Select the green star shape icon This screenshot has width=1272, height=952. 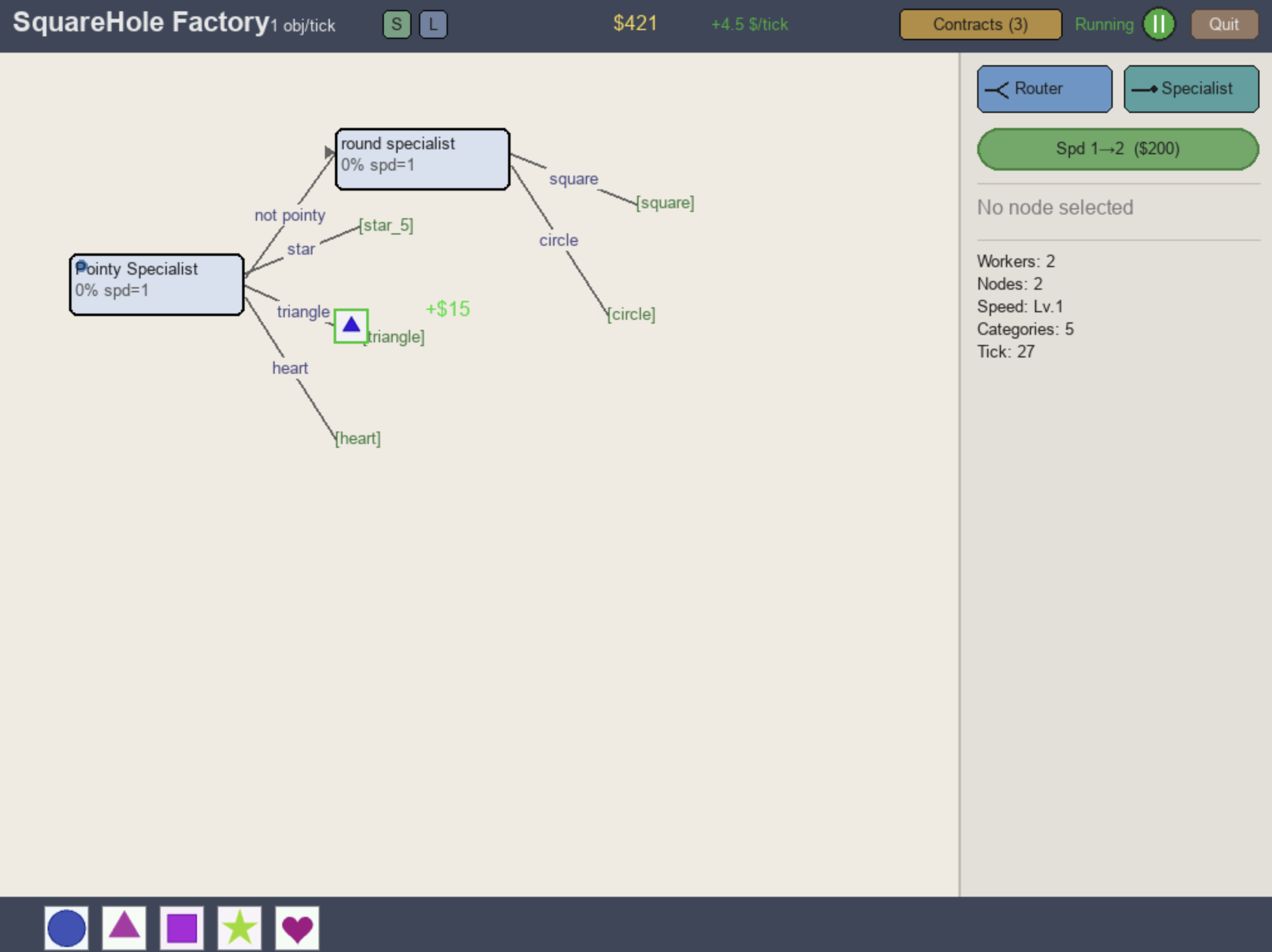[240, 928]
